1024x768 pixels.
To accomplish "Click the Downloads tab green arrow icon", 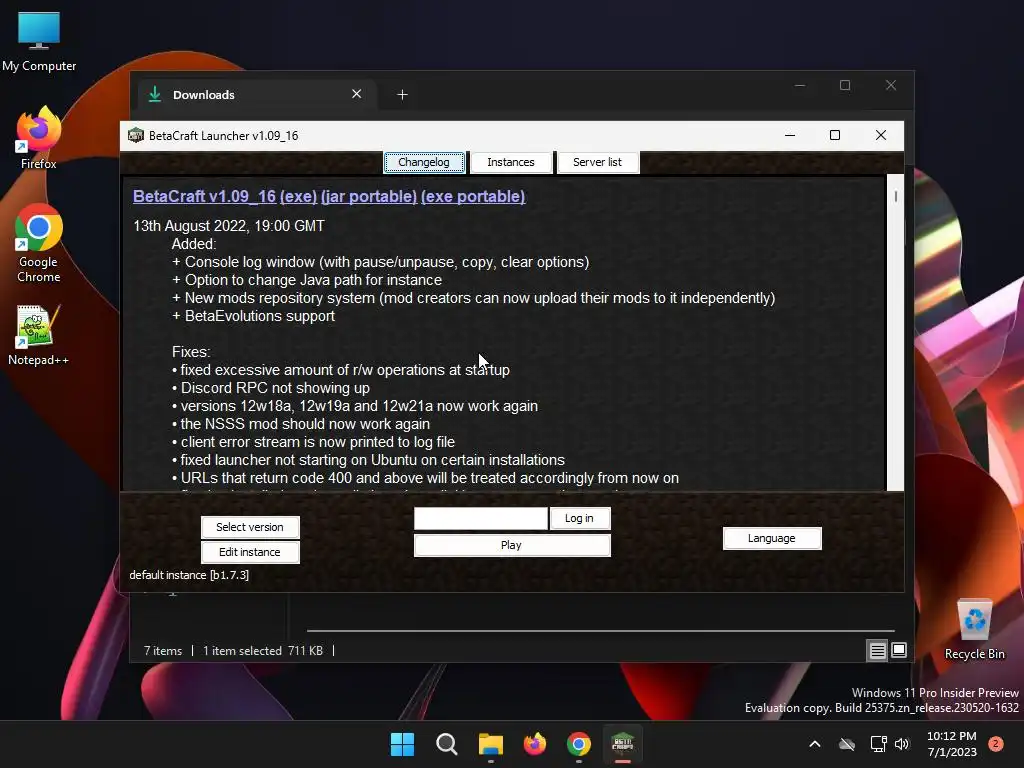I will 155,94.
